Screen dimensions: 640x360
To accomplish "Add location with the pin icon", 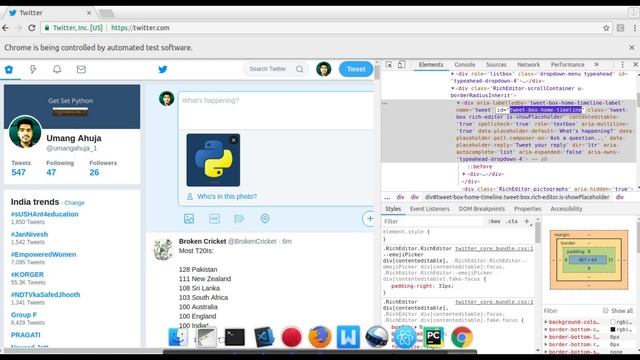I will pyautogui.click(x=265, y=219).
